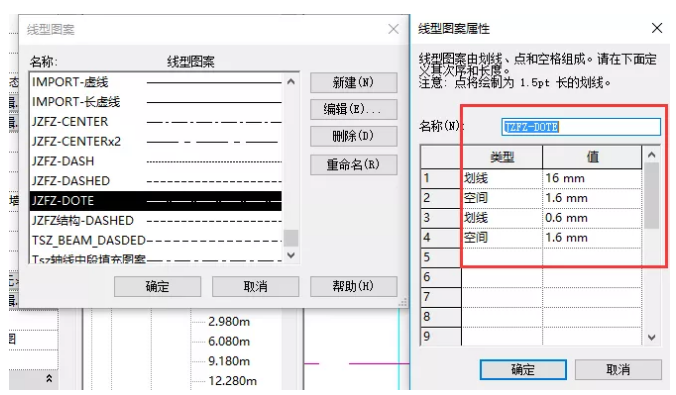Select row header 6 in properties table
Screen dimensions: 676x395
coord(441,277)
